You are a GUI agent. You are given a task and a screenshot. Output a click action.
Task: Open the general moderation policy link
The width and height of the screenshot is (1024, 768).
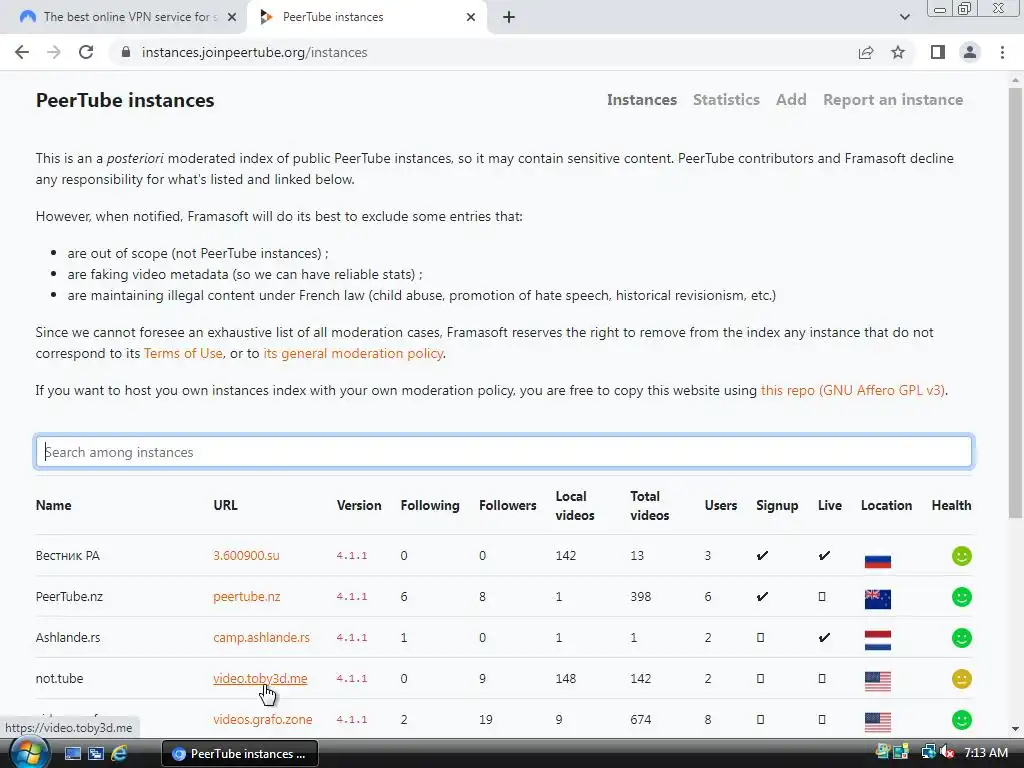(353, 353)
